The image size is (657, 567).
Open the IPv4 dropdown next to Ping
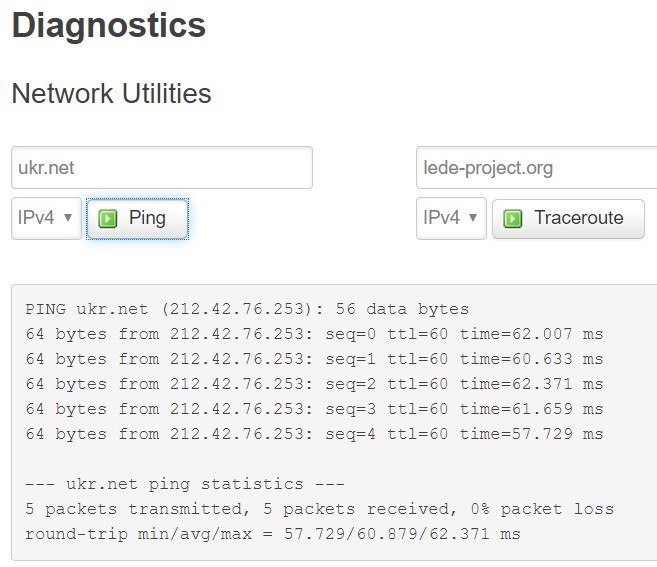pos(47,218)
